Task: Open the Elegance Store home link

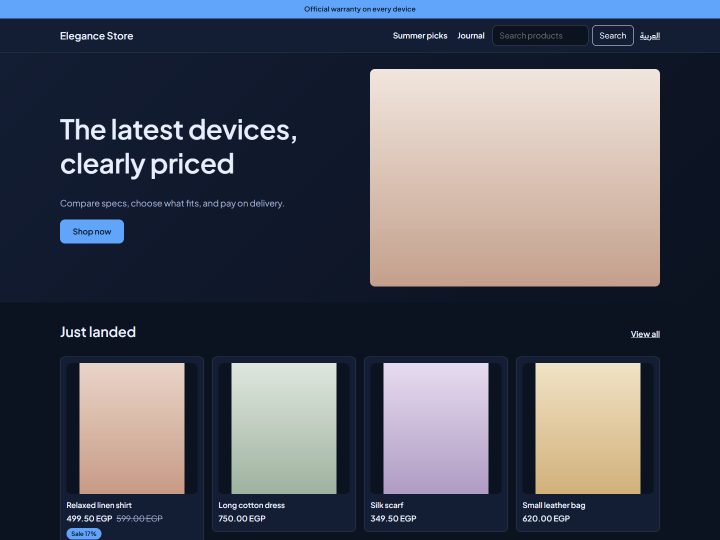Action: click(x=96, y=36)
